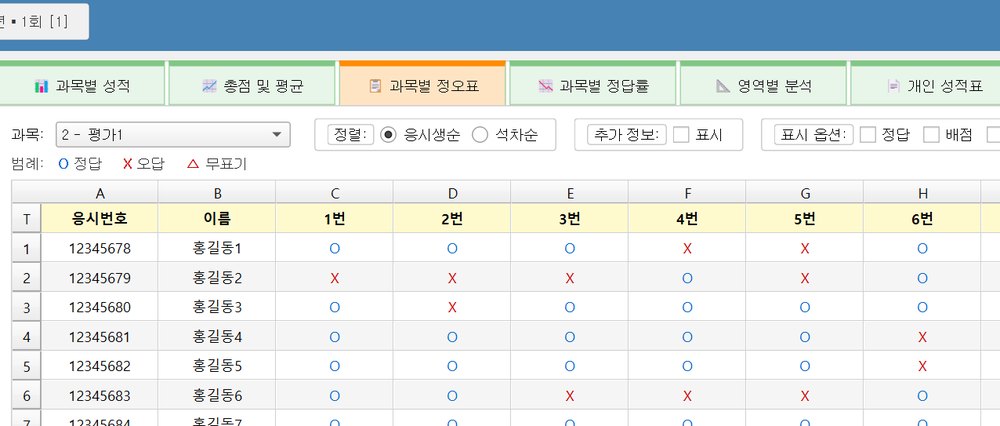Select column header C
The width and height of the screenshot is (1000, 426).
(334, 193)
